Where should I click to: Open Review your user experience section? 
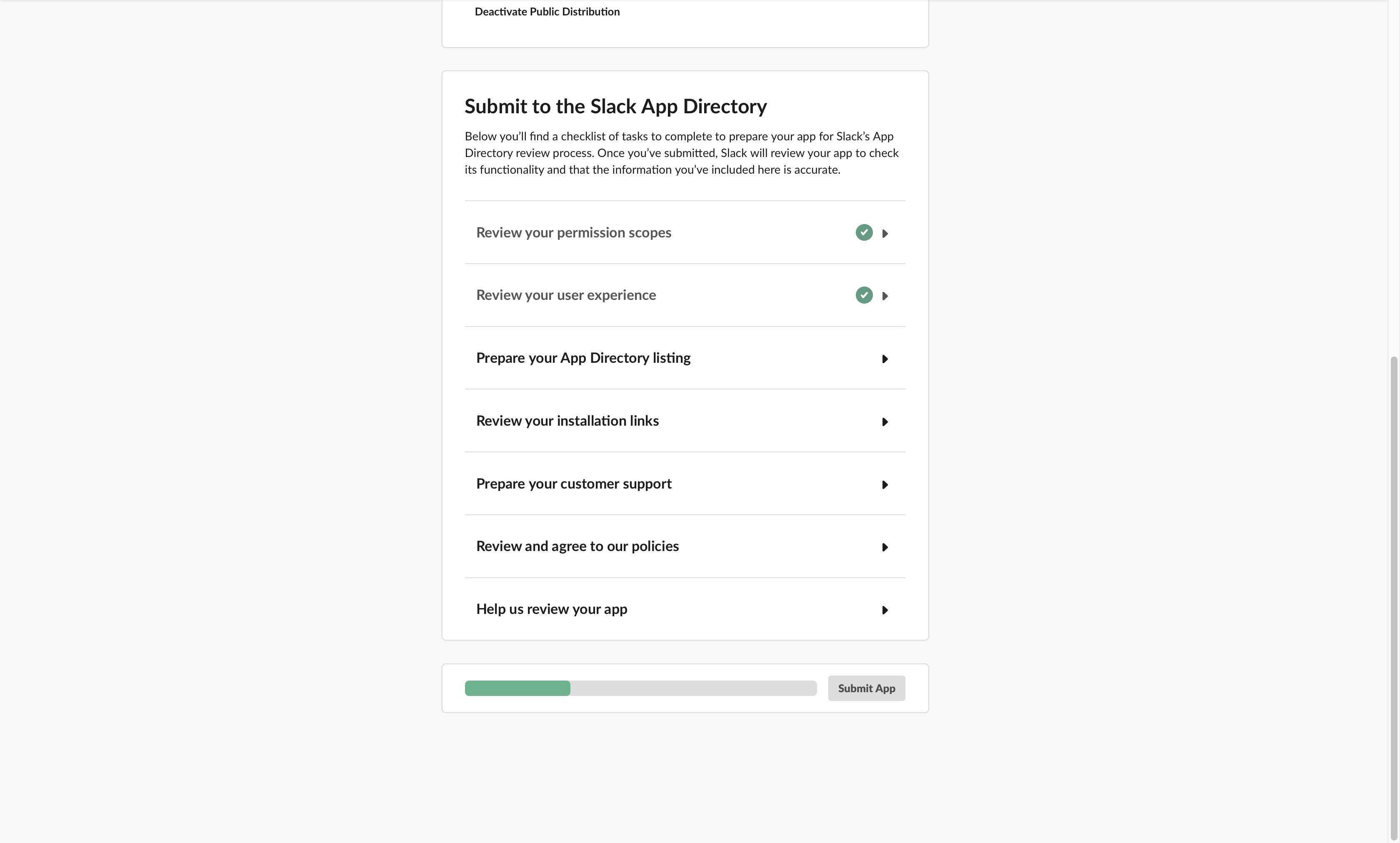pyautogui.click(x=685, y=295)
